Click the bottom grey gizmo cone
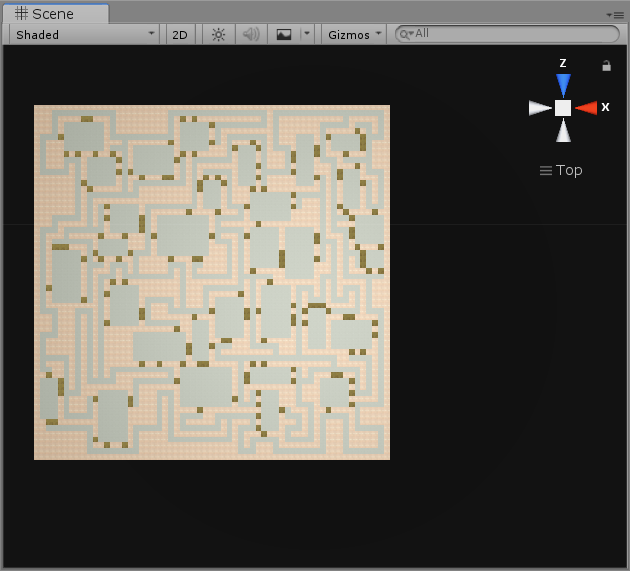 (563, 131)
